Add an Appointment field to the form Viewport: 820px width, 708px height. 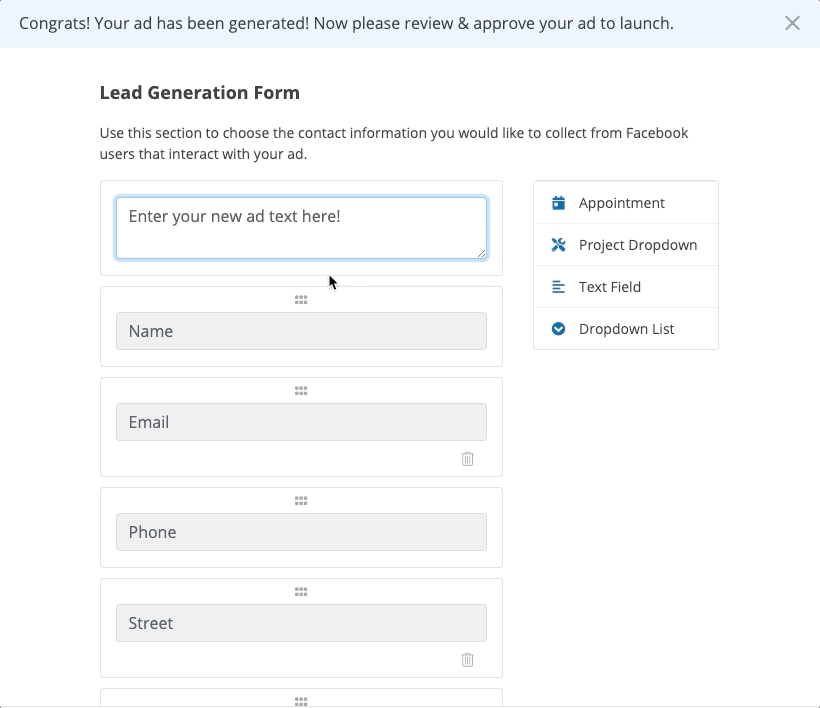tap(621, 203)
